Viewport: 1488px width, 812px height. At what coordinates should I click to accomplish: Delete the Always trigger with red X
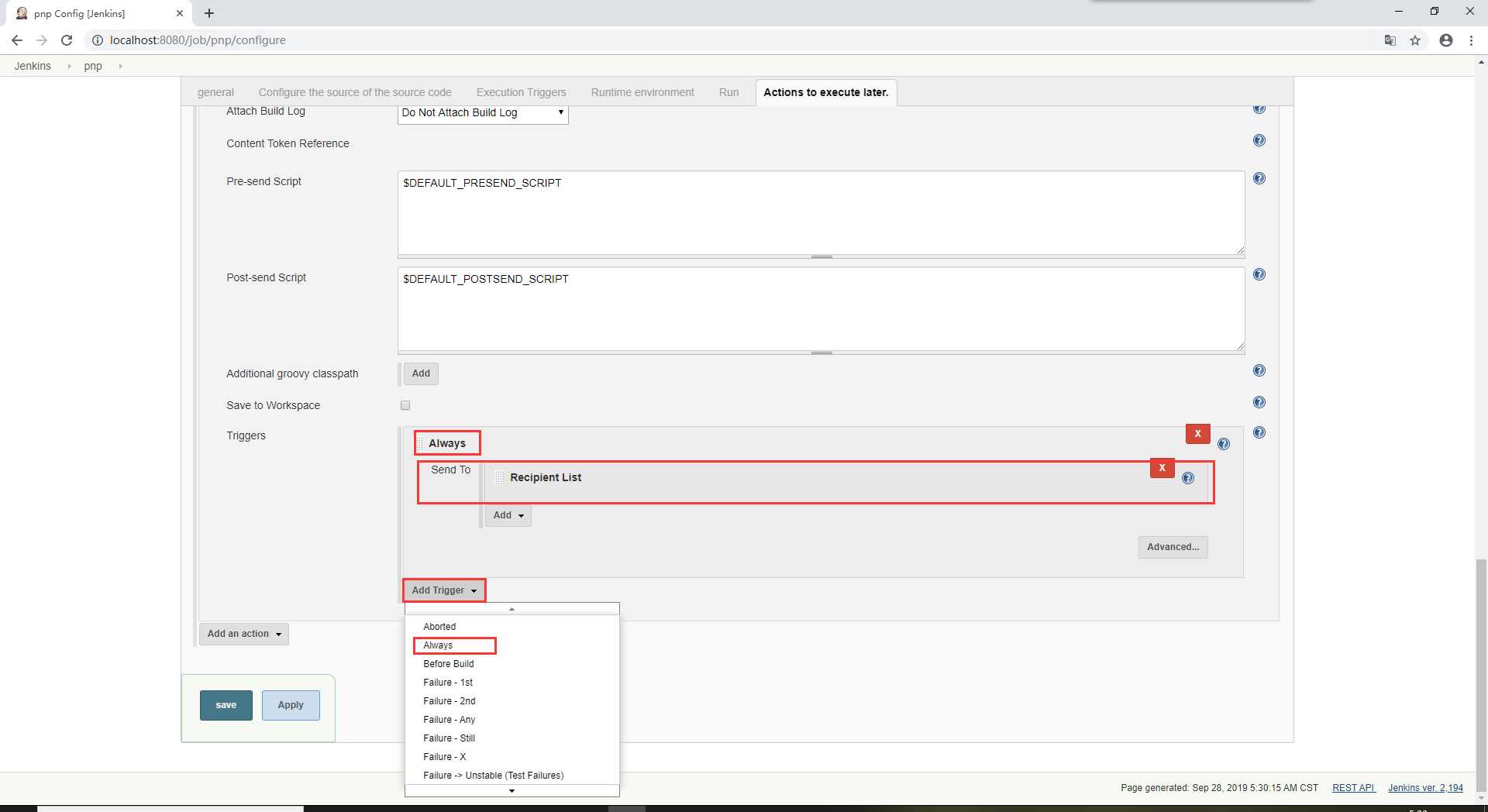point(1198,434)
